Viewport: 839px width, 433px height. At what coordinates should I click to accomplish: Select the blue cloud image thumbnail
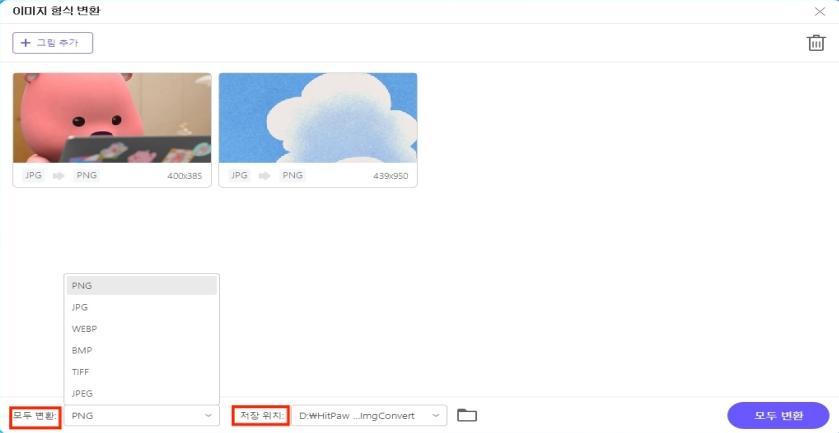(317, 118)
